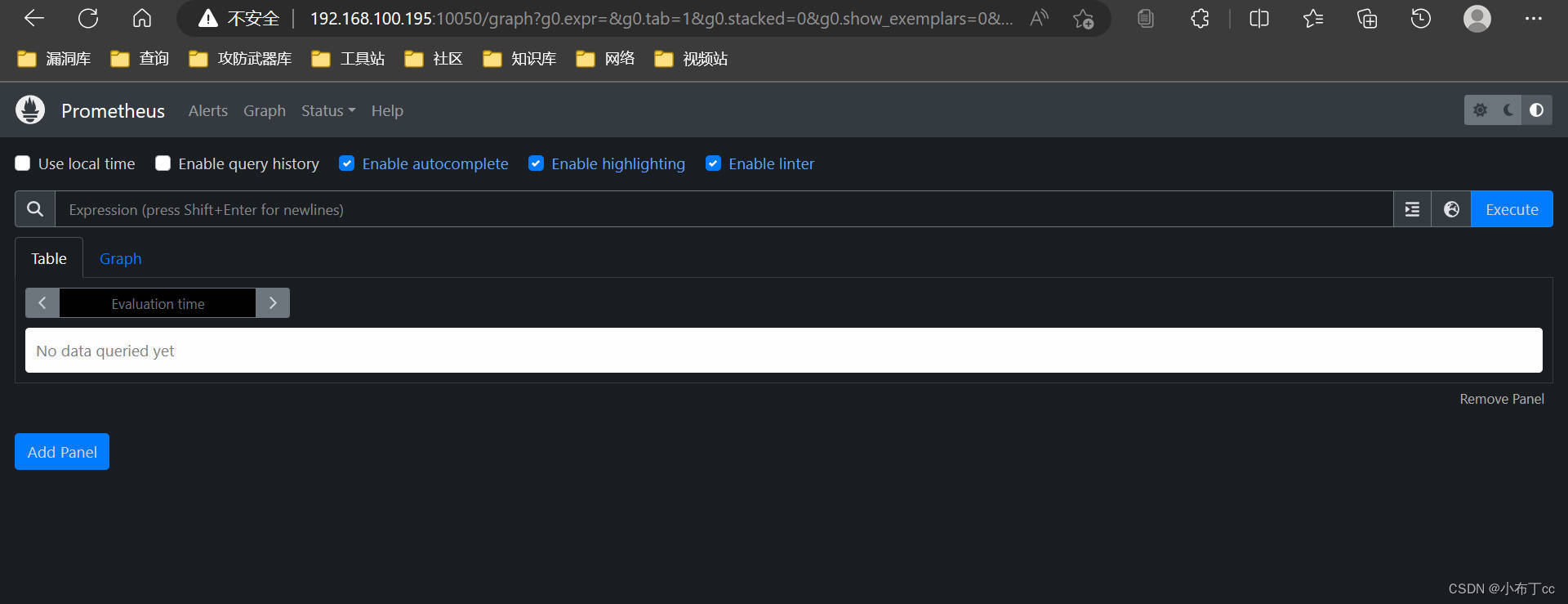
Task: Open favorites list icon
Action: [1313, 18]
